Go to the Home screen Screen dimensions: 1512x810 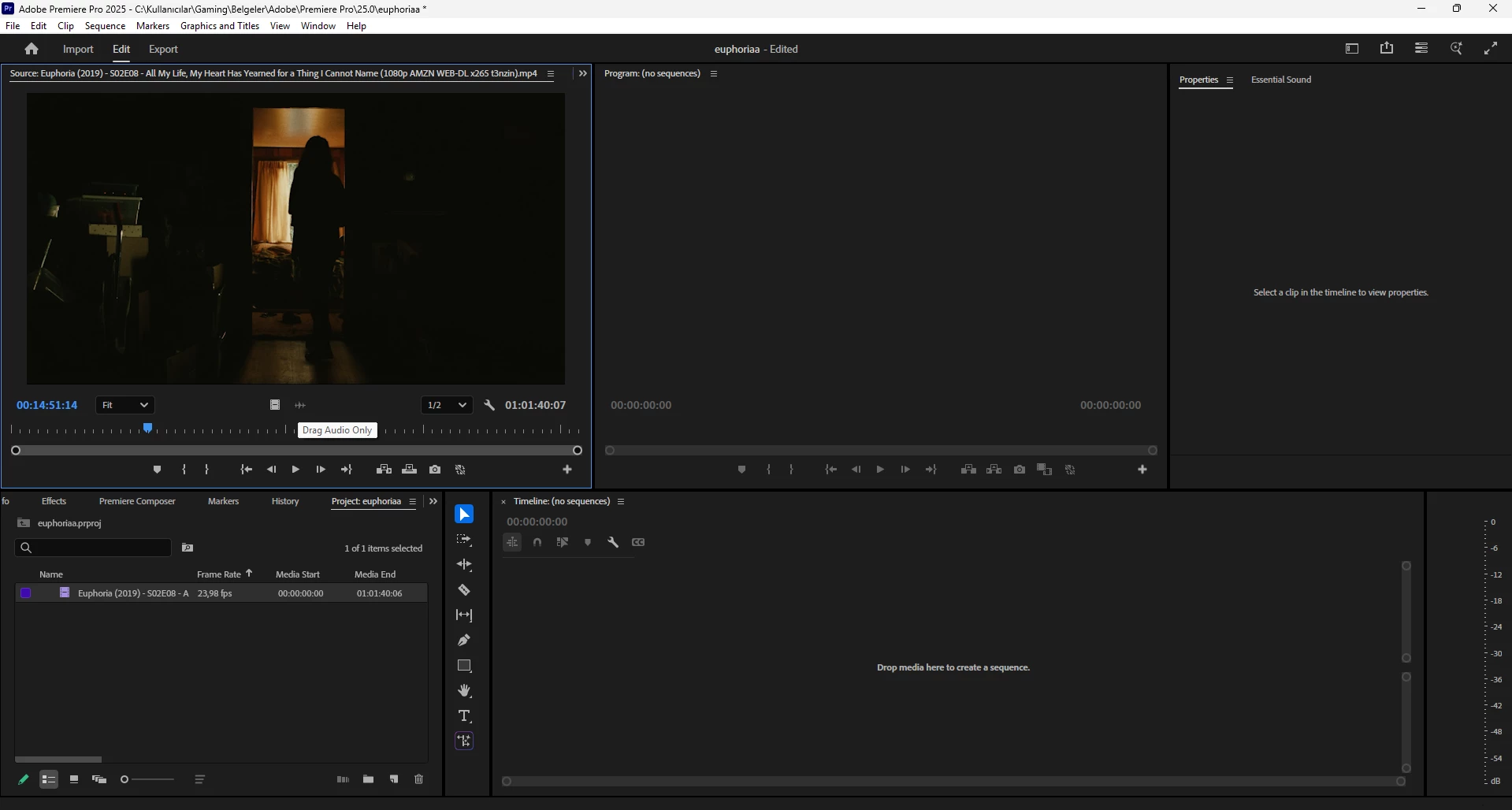pyautogui.click(x=32, y=49)
